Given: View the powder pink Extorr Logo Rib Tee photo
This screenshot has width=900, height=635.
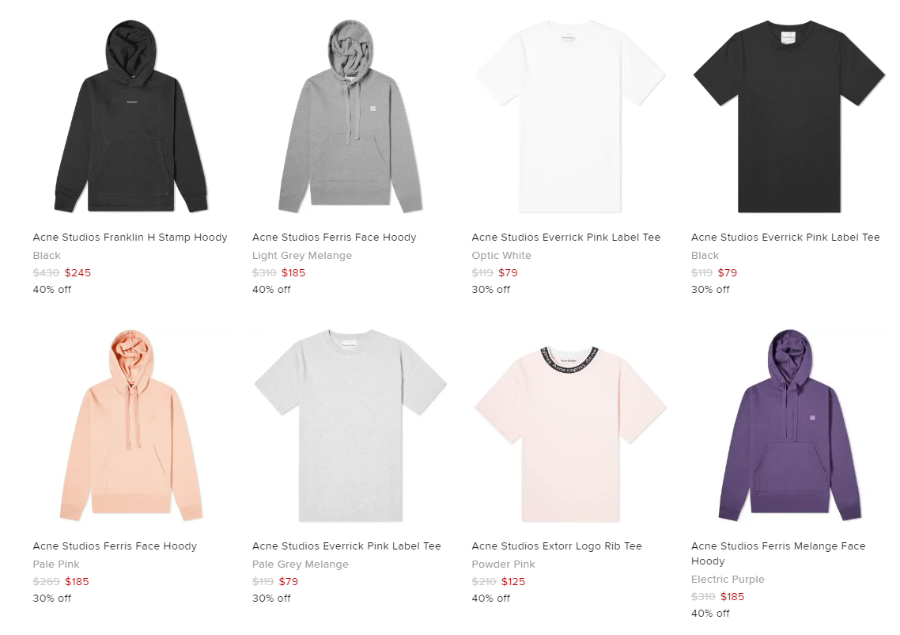Looking at the screenshot, I should click(570, 434).
